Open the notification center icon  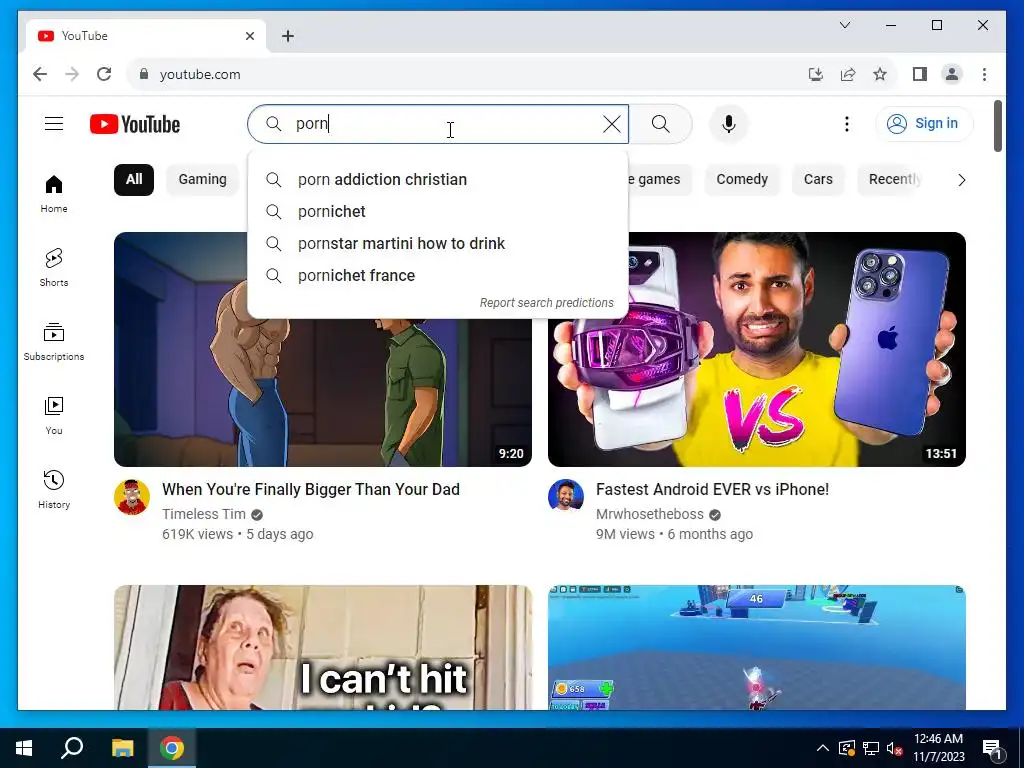click(x=992, y=748)
